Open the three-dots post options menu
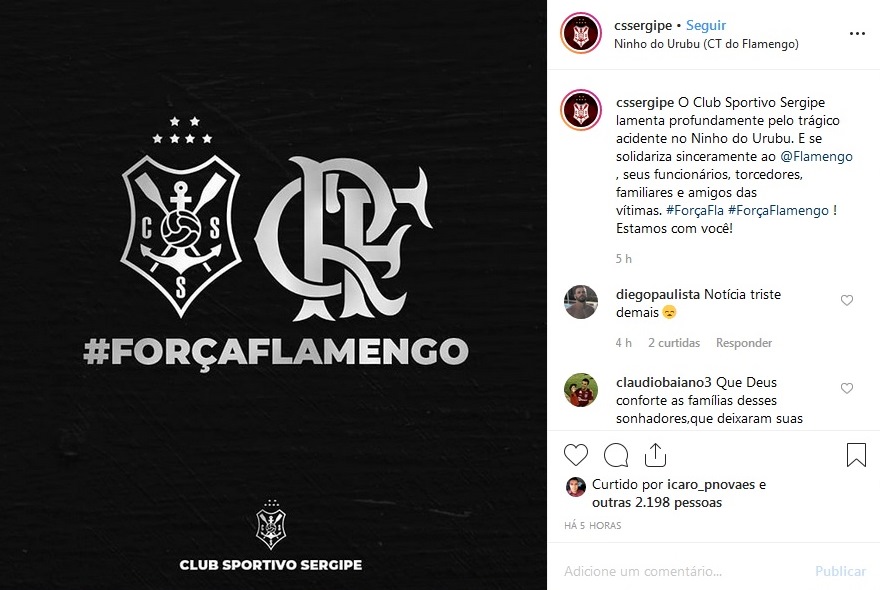The width and height of the screenshot is (880, 590). (x=857, y=34)
